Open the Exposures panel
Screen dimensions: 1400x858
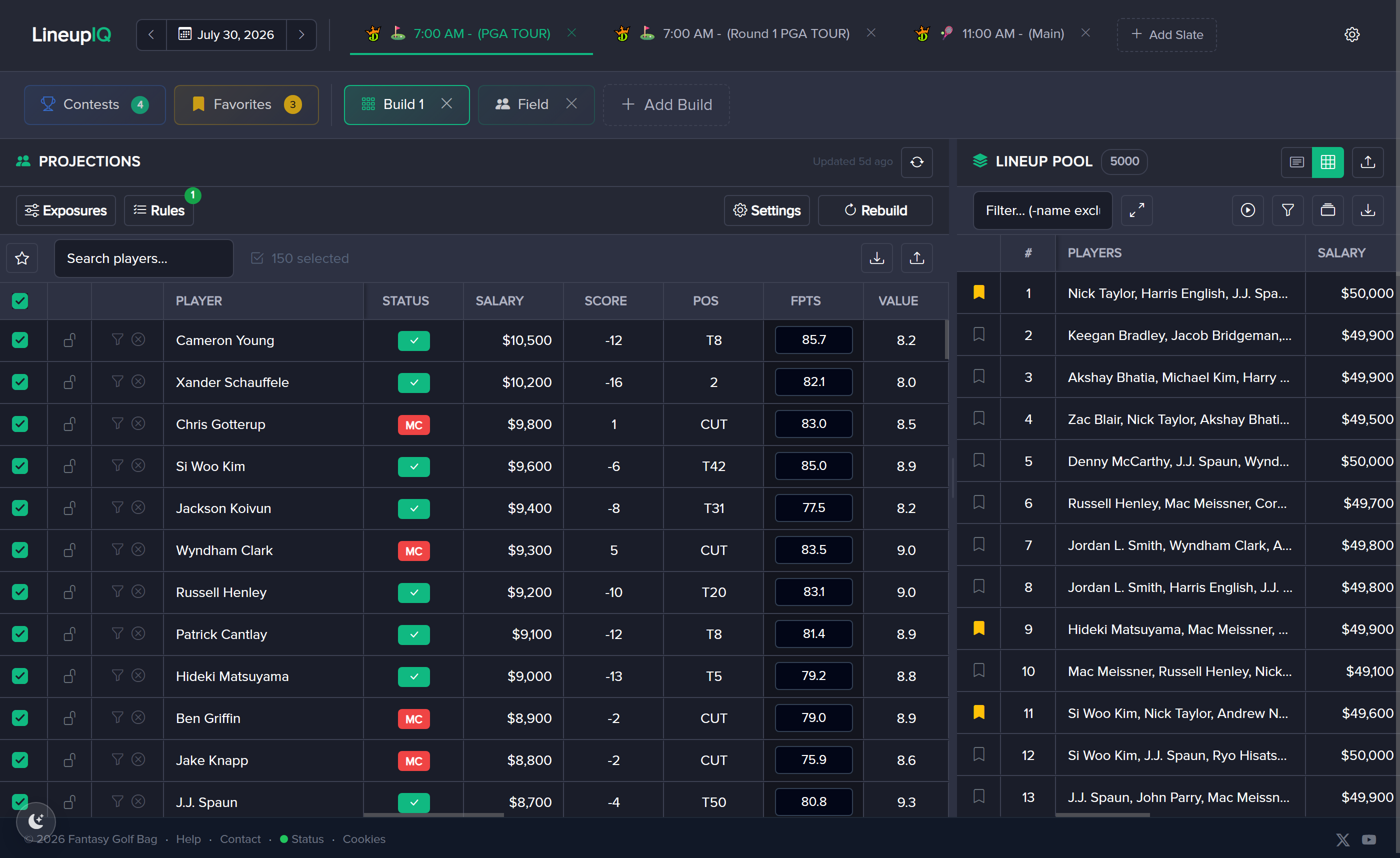point(66,210)
